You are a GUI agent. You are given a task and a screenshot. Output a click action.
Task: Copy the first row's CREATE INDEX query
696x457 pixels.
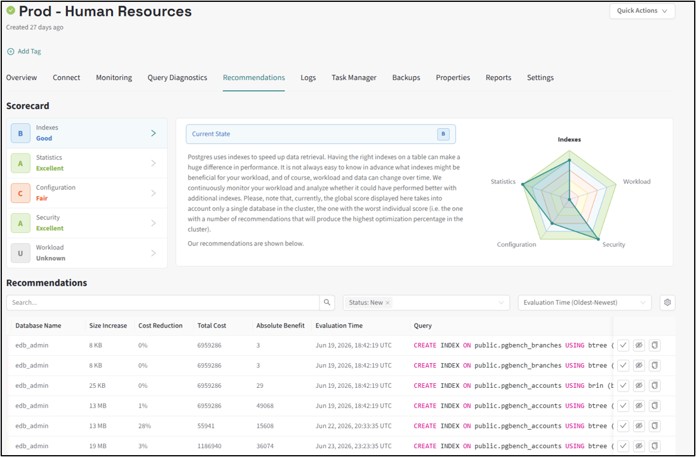[x=655, y=345]
